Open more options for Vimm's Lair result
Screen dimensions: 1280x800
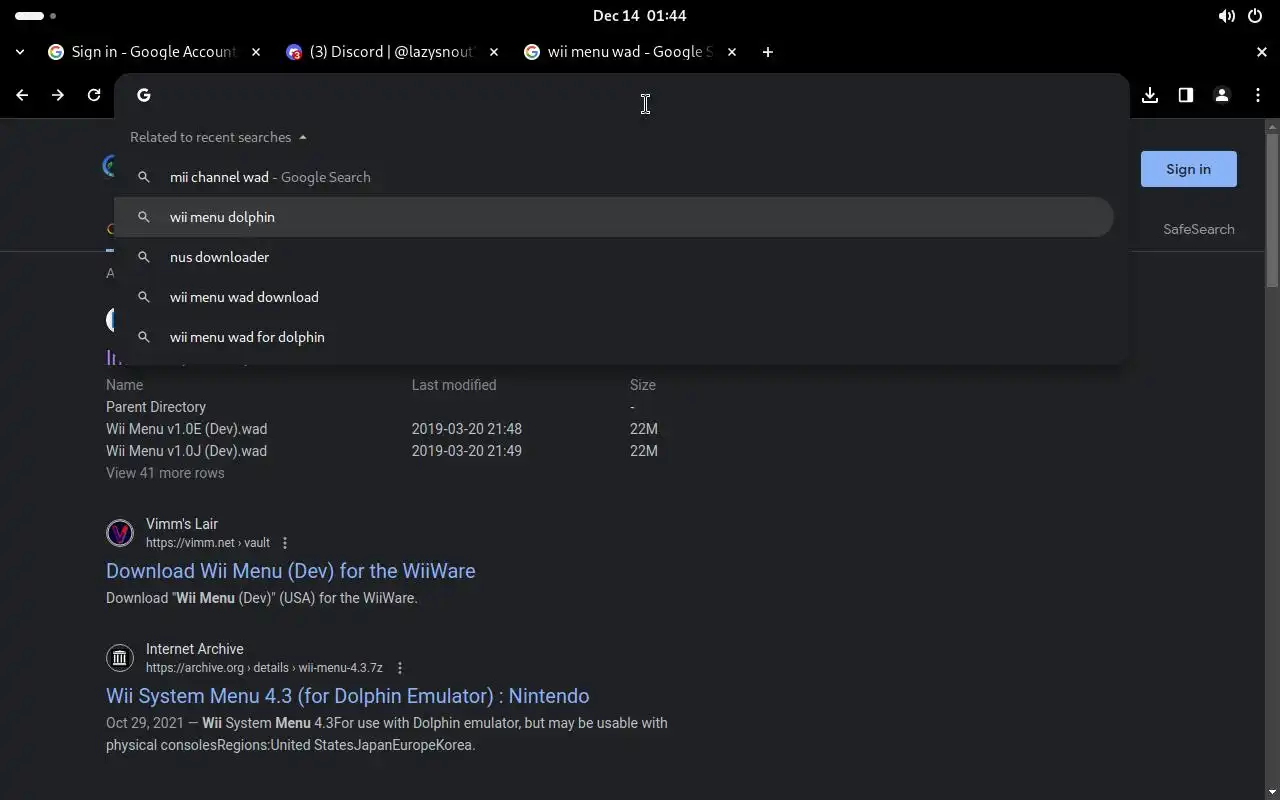285,543
